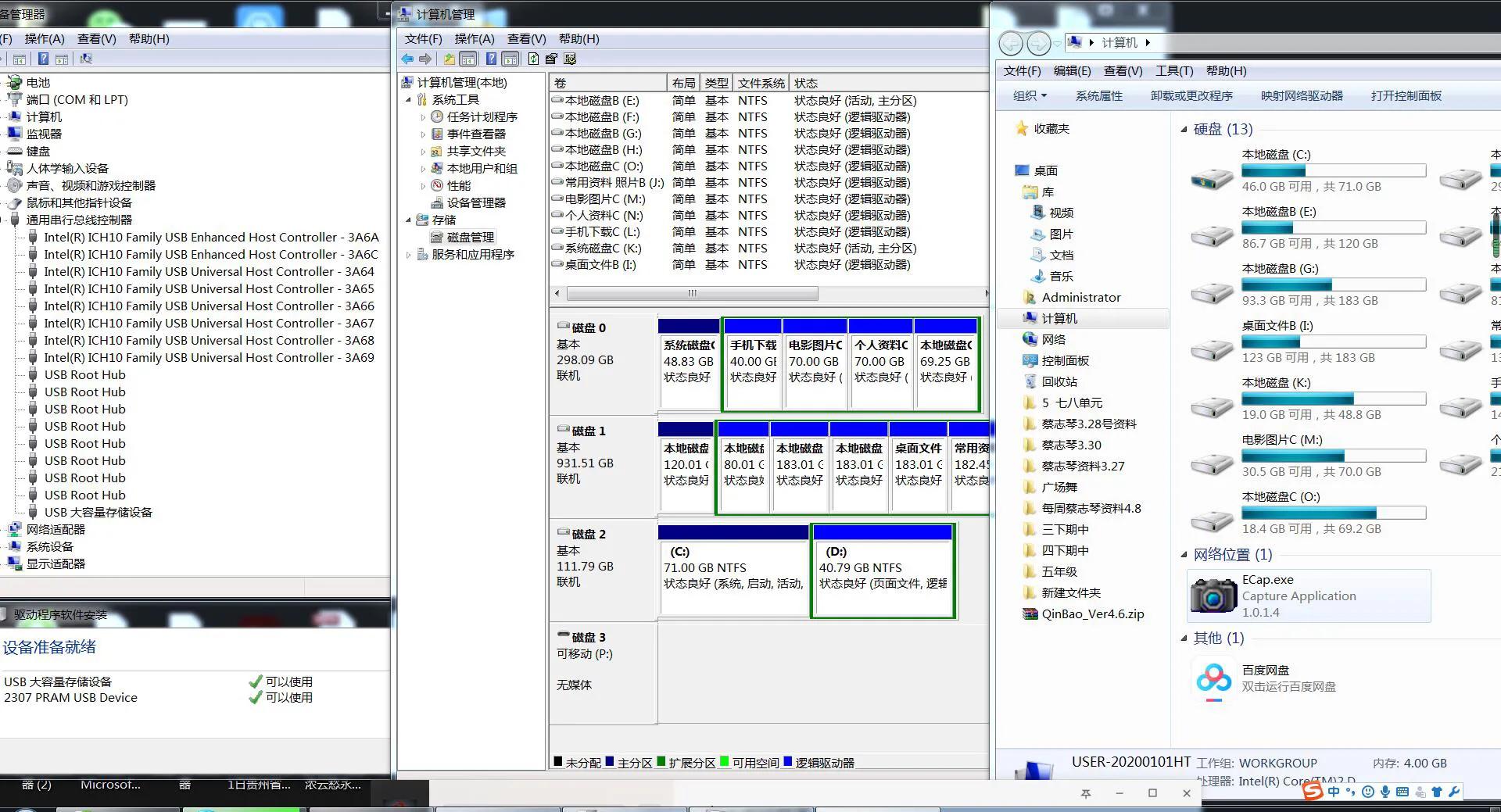
Task: Toggle the show/hide console tree button in Computer Management
Action: point(468,59)
